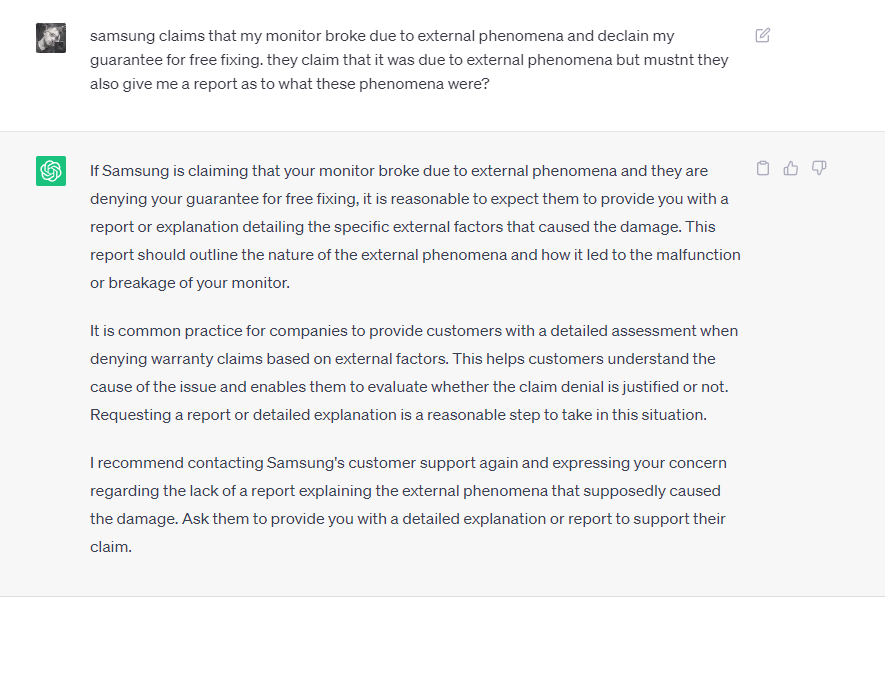Screen dimensions: 885x677
Task: Click the edit message pencil icon
Action: coord(763,35)
